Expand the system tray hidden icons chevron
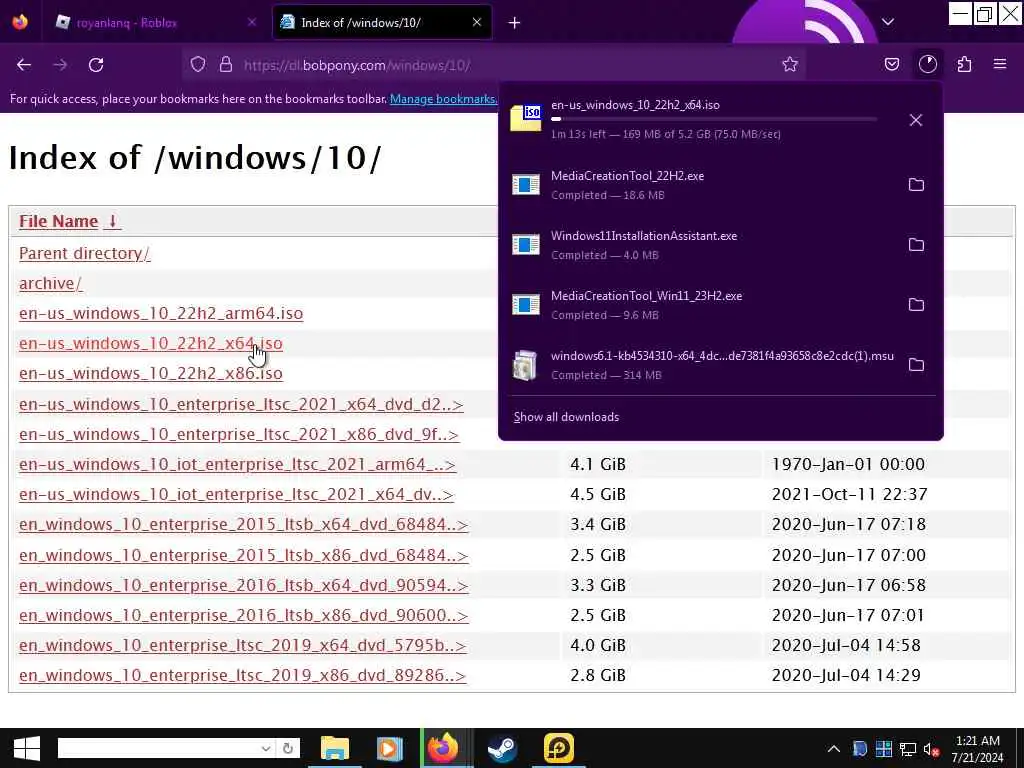Screen dimensions: 1024x768 [834, 749]
